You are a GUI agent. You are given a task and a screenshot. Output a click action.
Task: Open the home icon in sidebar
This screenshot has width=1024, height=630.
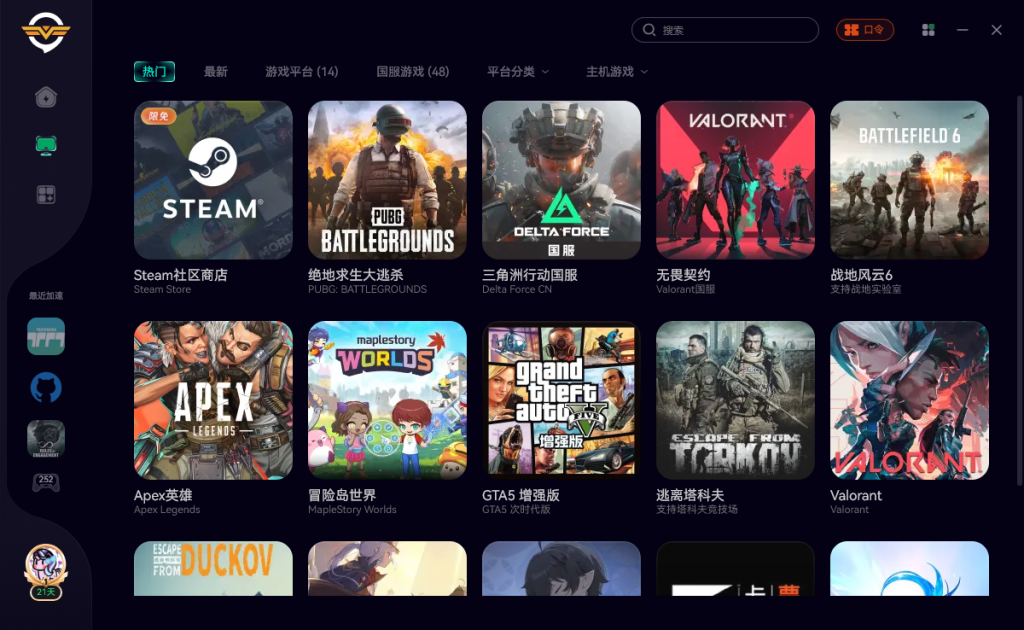tap(46, 97)
